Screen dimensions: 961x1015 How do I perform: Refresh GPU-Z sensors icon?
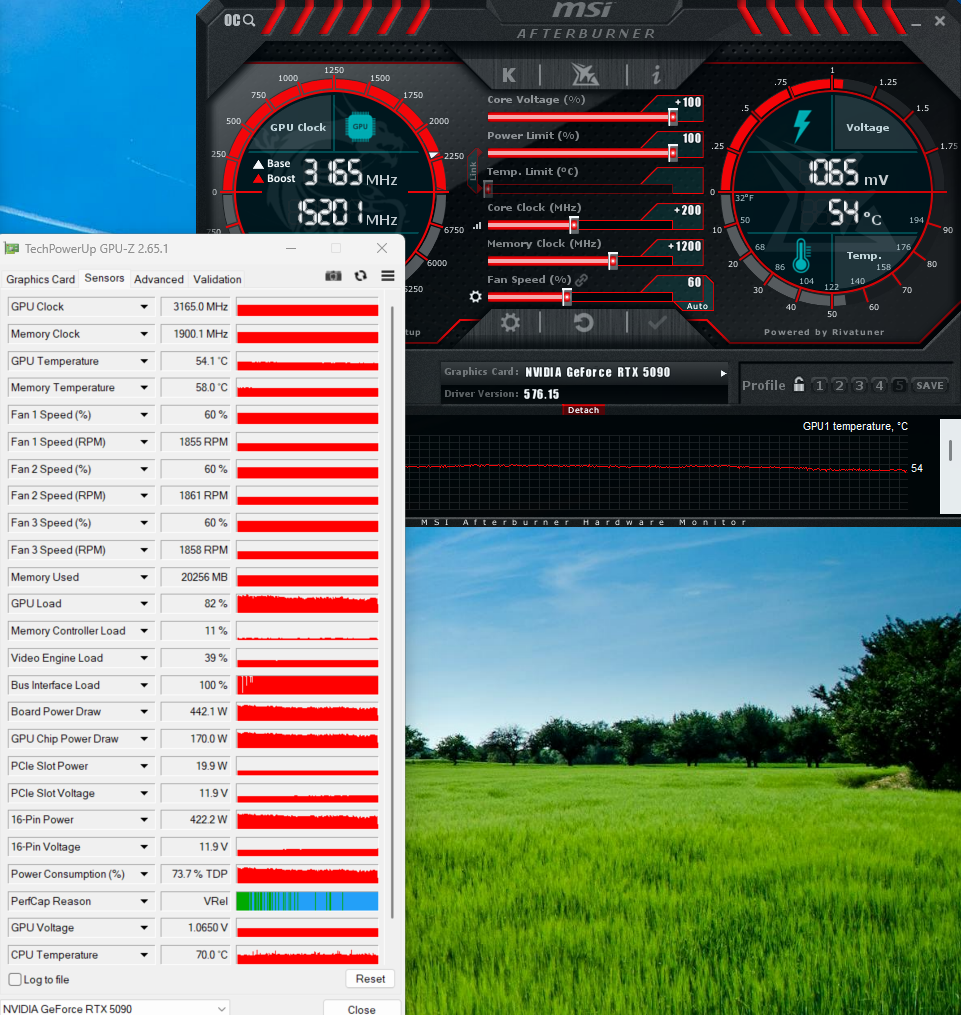[360, 276]
